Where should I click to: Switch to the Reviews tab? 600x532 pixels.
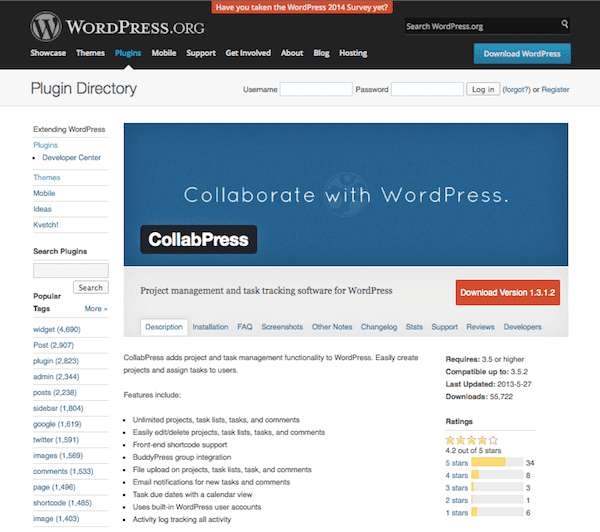pos(480,327)
